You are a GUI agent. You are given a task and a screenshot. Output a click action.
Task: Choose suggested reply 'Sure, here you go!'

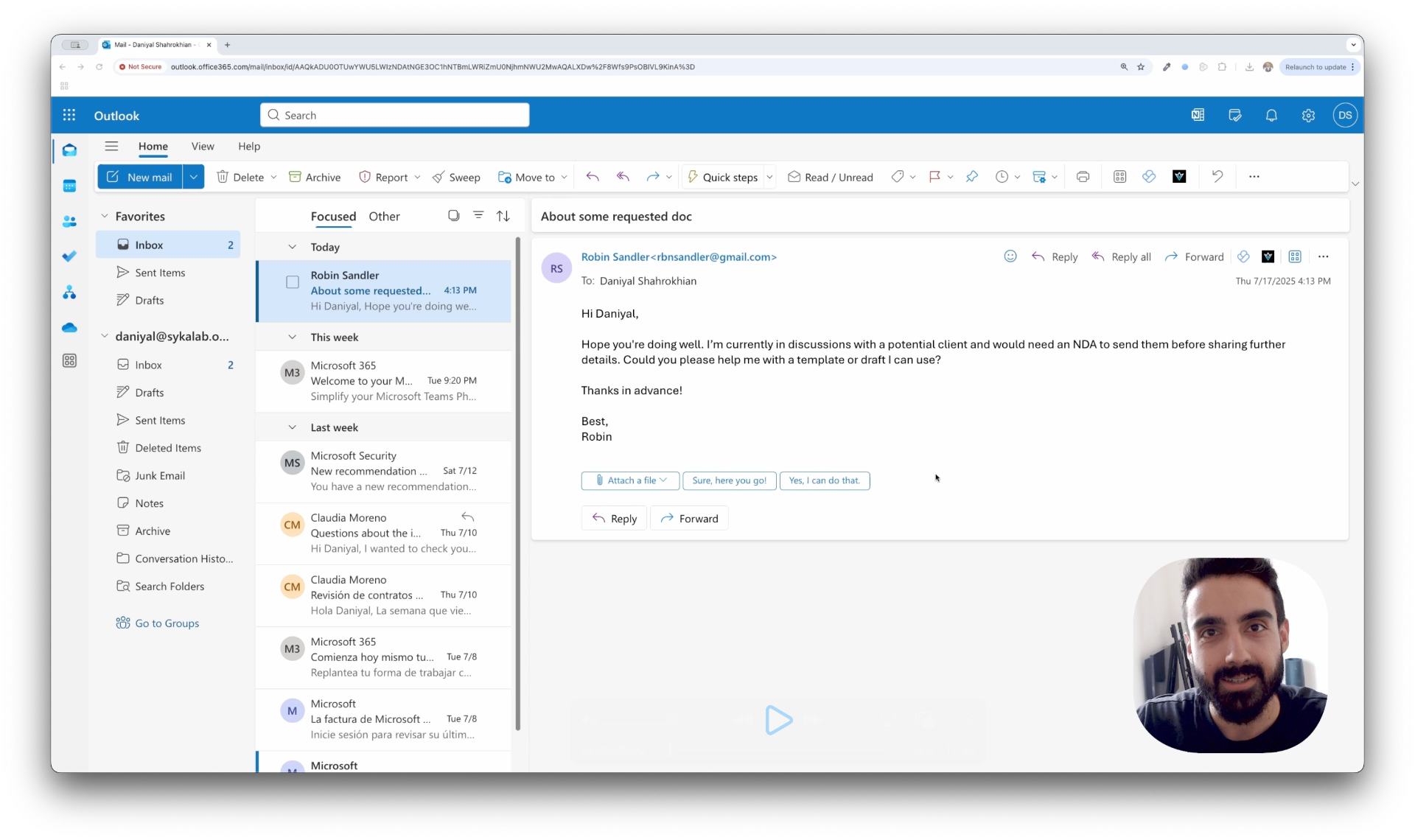pos(729,480)
